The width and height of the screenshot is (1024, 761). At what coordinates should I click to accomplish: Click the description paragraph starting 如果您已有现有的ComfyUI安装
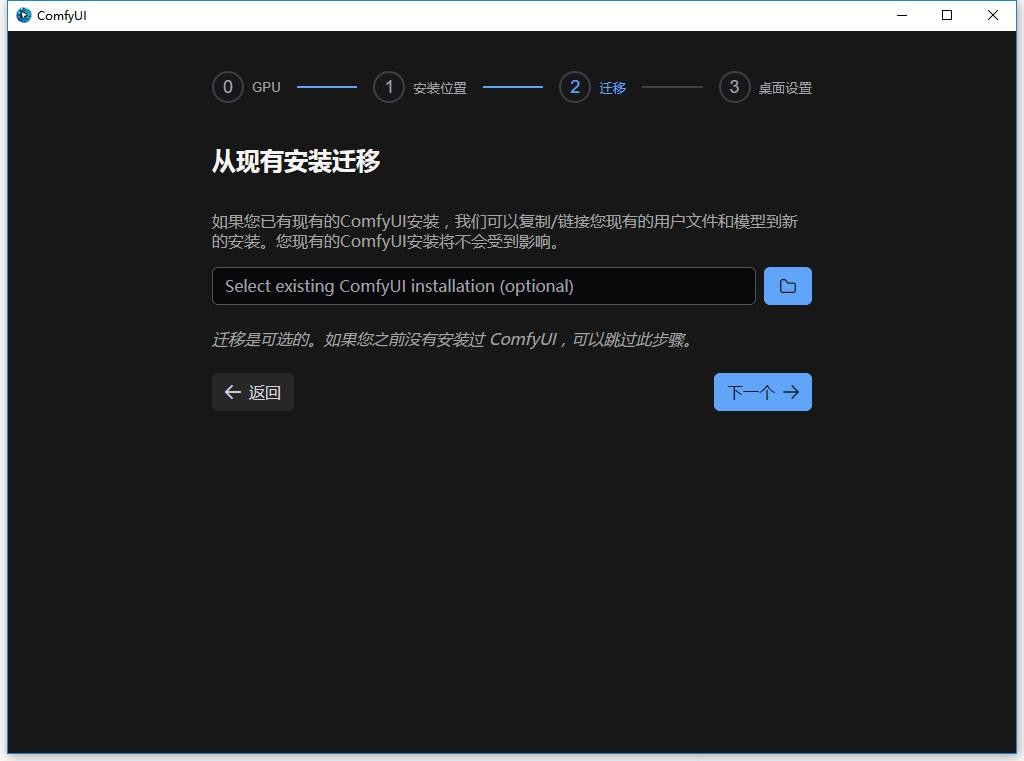point(505,231)
